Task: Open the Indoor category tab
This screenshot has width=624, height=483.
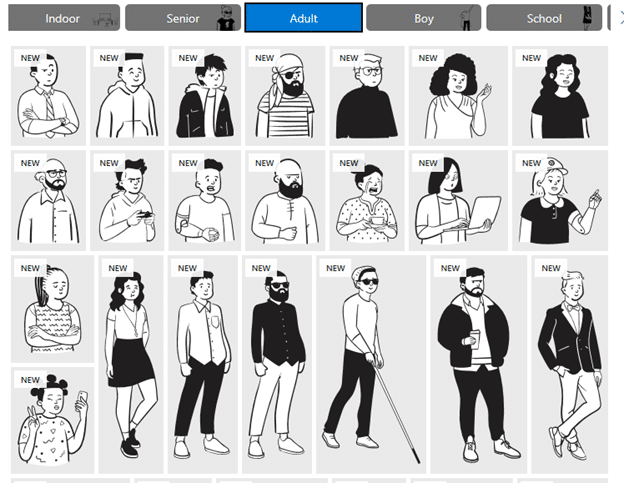Action: tap(64, 18)
